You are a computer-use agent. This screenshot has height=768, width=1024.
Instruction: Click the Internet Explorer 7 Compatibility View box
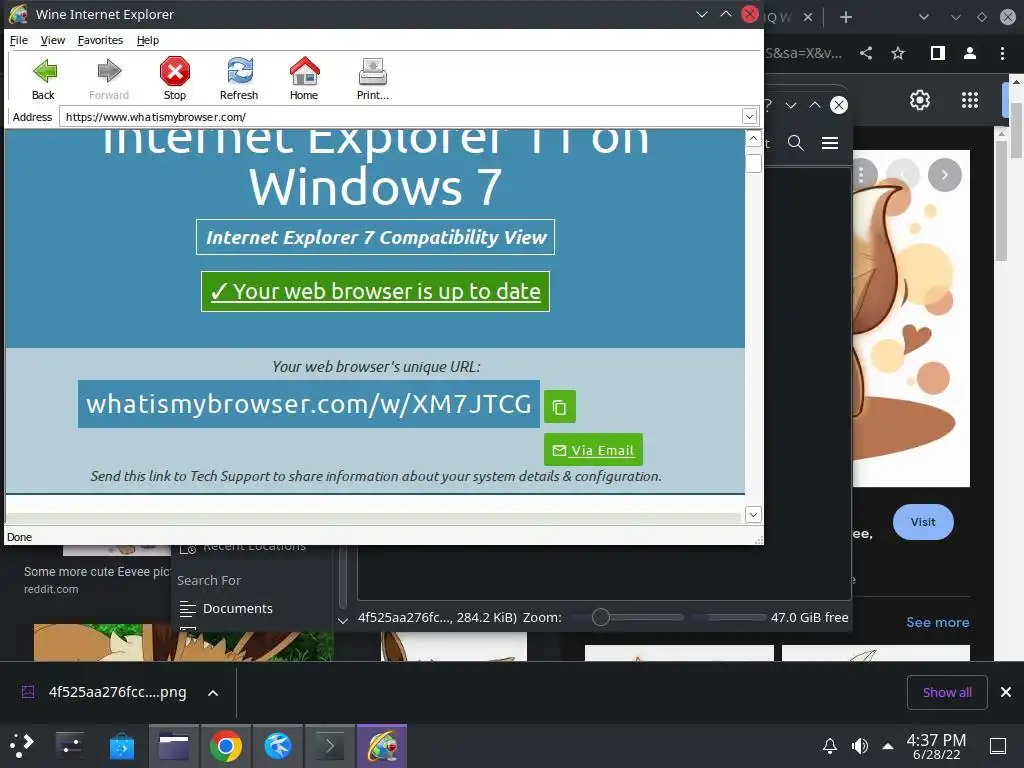376,237
